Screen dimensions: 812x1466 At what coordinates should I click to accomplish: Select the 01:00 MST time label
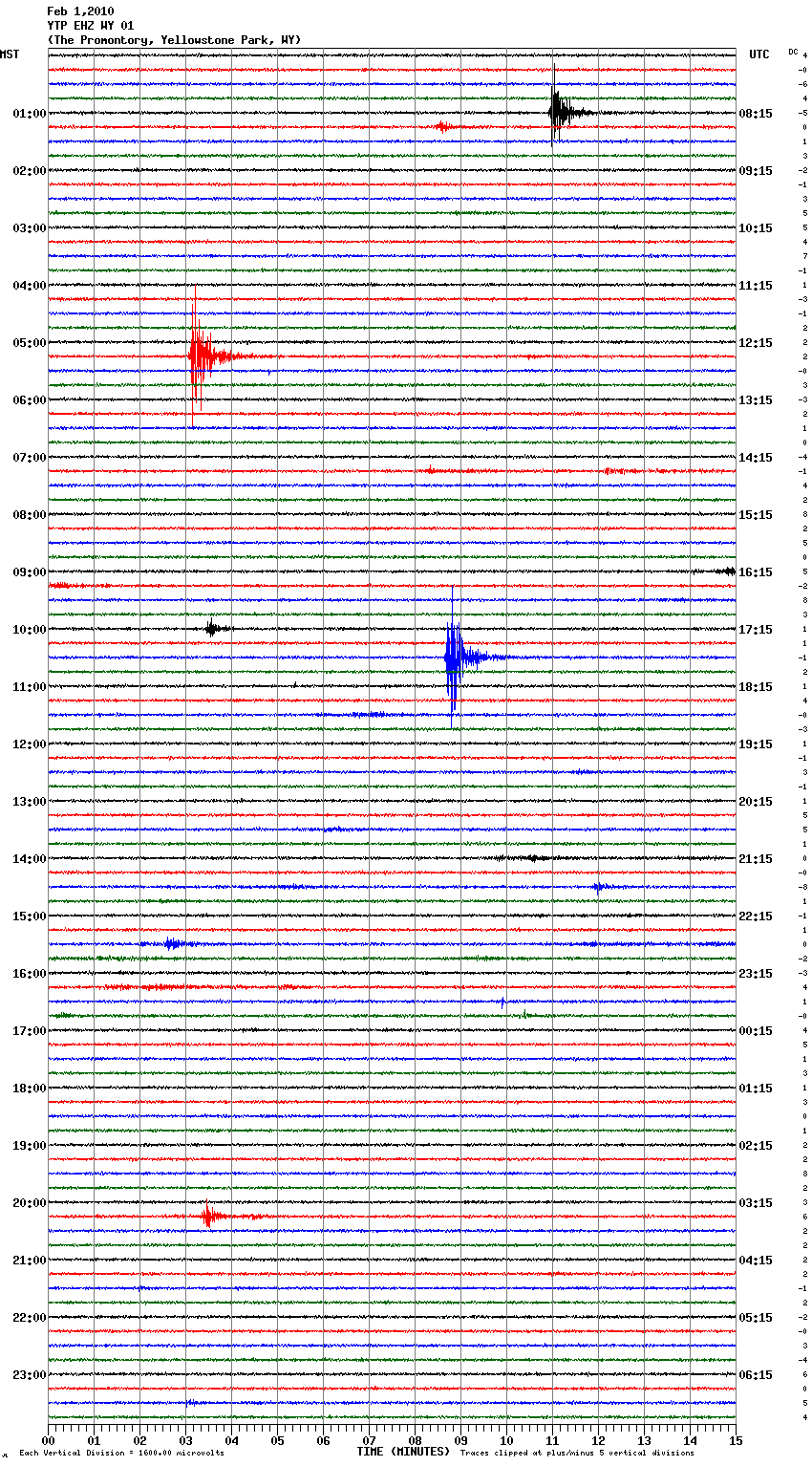pyautogui.click(x=30, y=114)
